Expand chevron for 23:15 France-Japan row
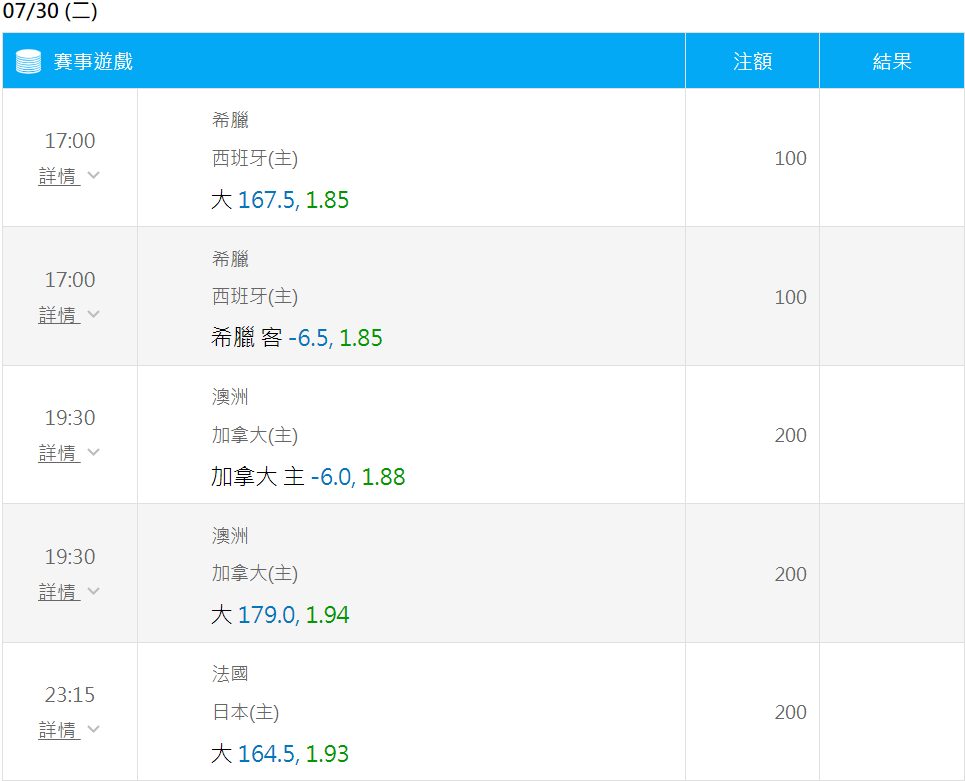This screenshot has width=965, height=781. tap(94, 729)
